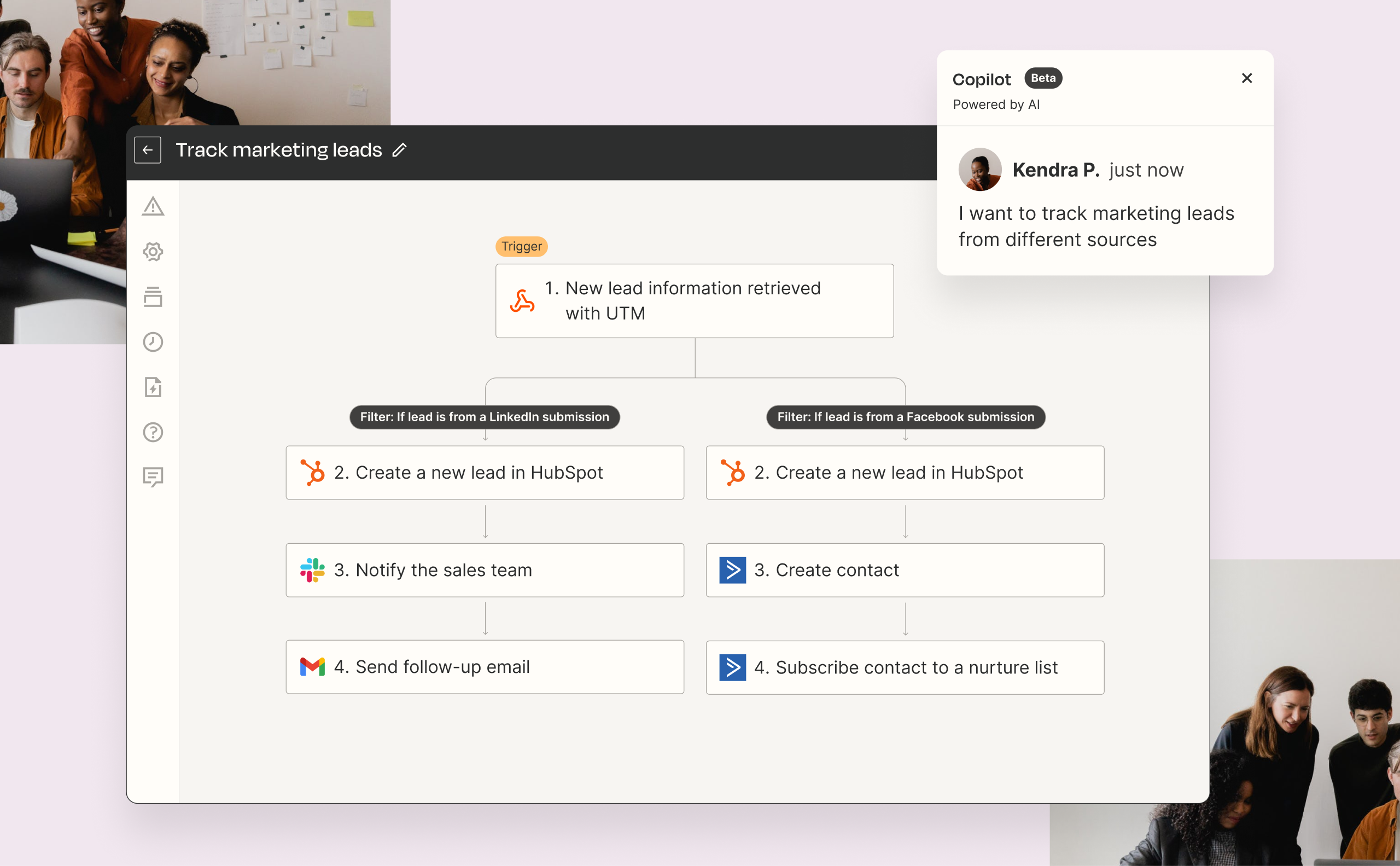
Task: Select left branch Create new lead in HubSpot
Action: pyautogui.click(x=485, y=473)
